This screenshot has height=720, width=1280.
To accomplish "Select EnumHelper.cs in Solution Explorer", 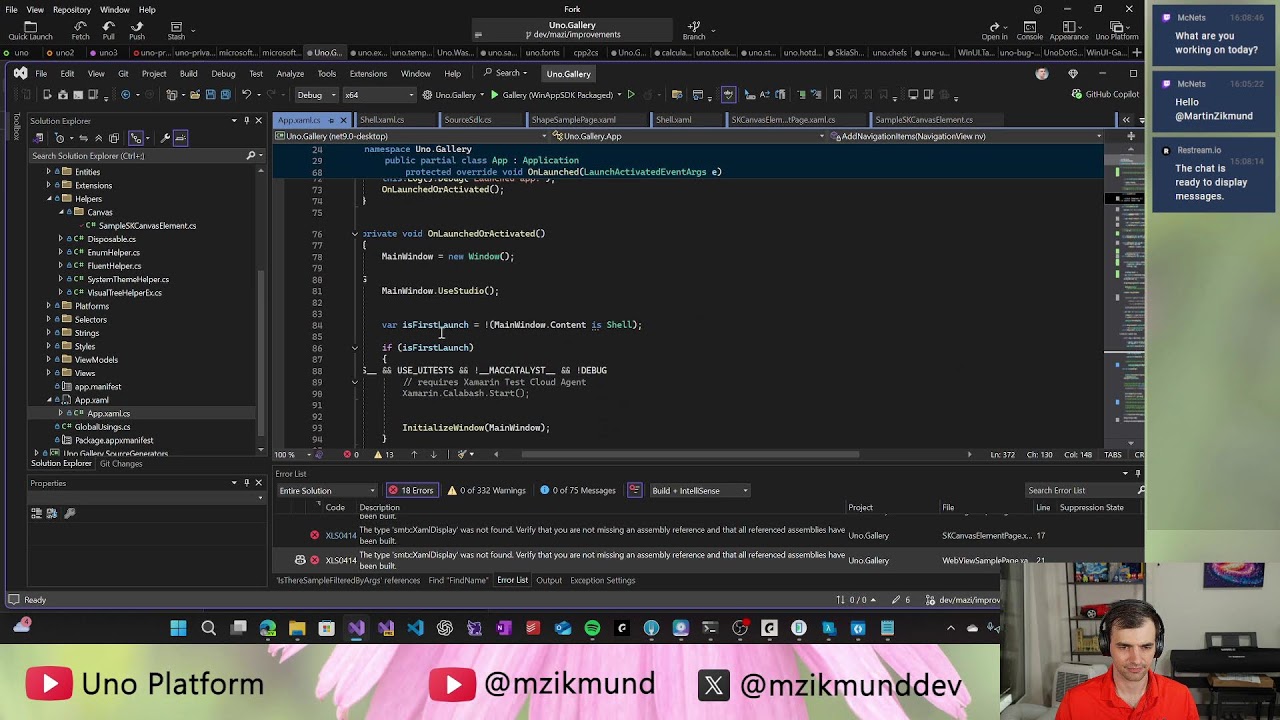I will coord(114,253).
